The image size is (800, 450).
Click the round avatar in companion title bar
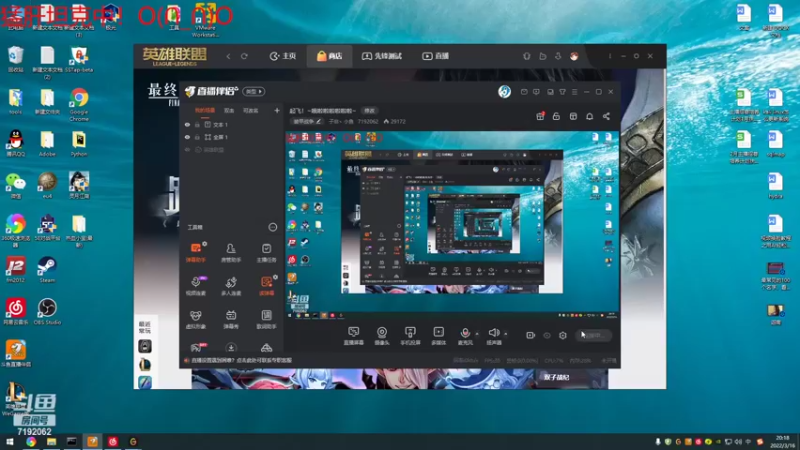pyautogui.click(x=505, y=91)
